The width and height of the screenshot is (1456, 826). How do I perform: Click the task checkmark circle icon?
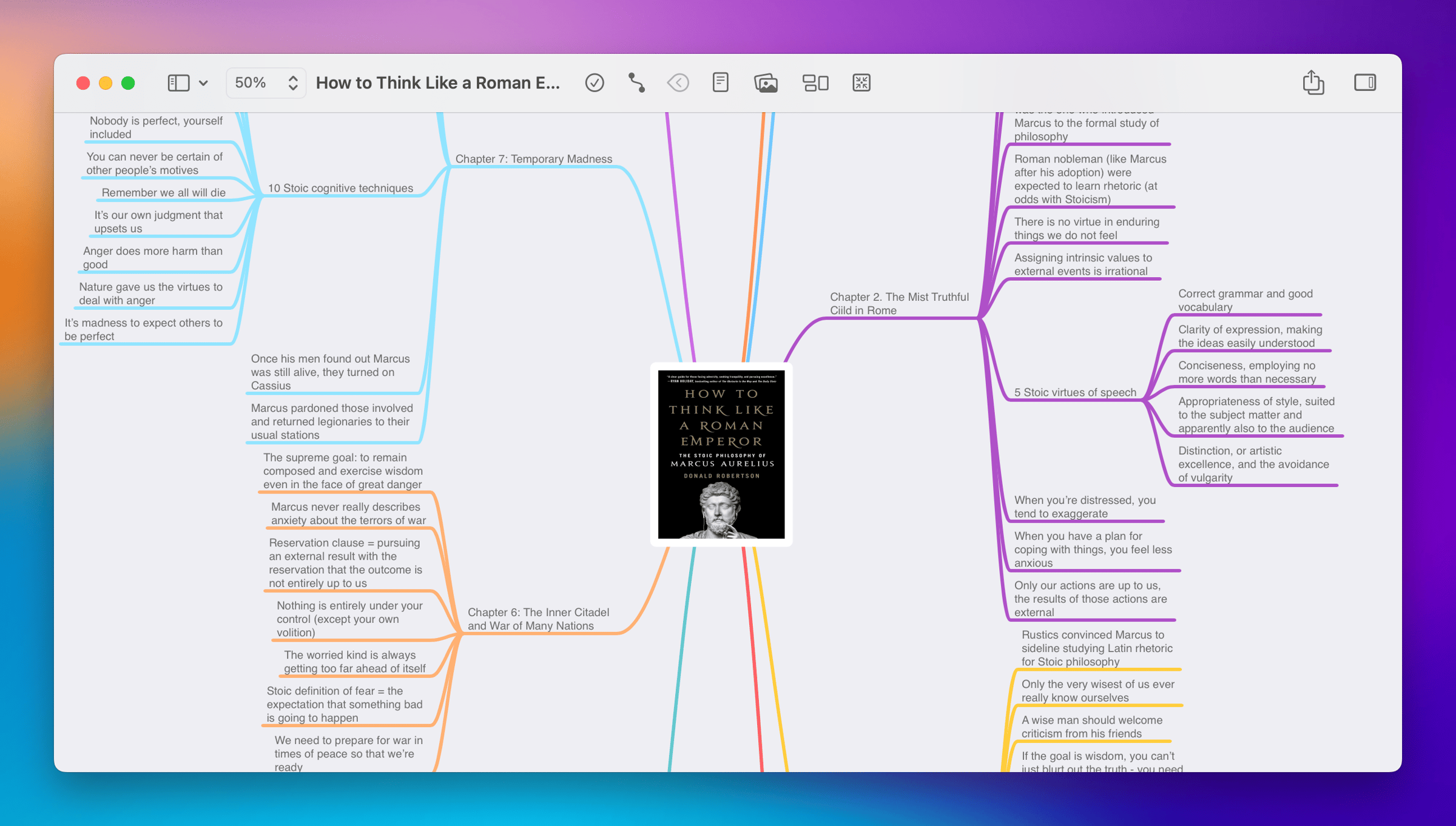pos(595,82)
